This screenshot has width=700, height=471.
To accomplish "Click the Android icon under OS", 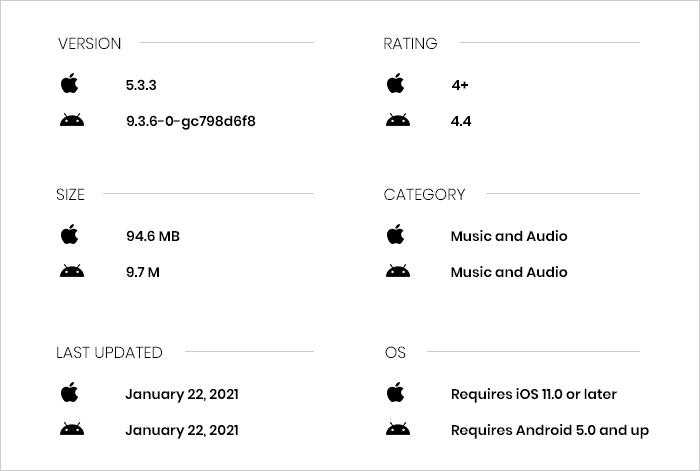I will coord(398,429).
